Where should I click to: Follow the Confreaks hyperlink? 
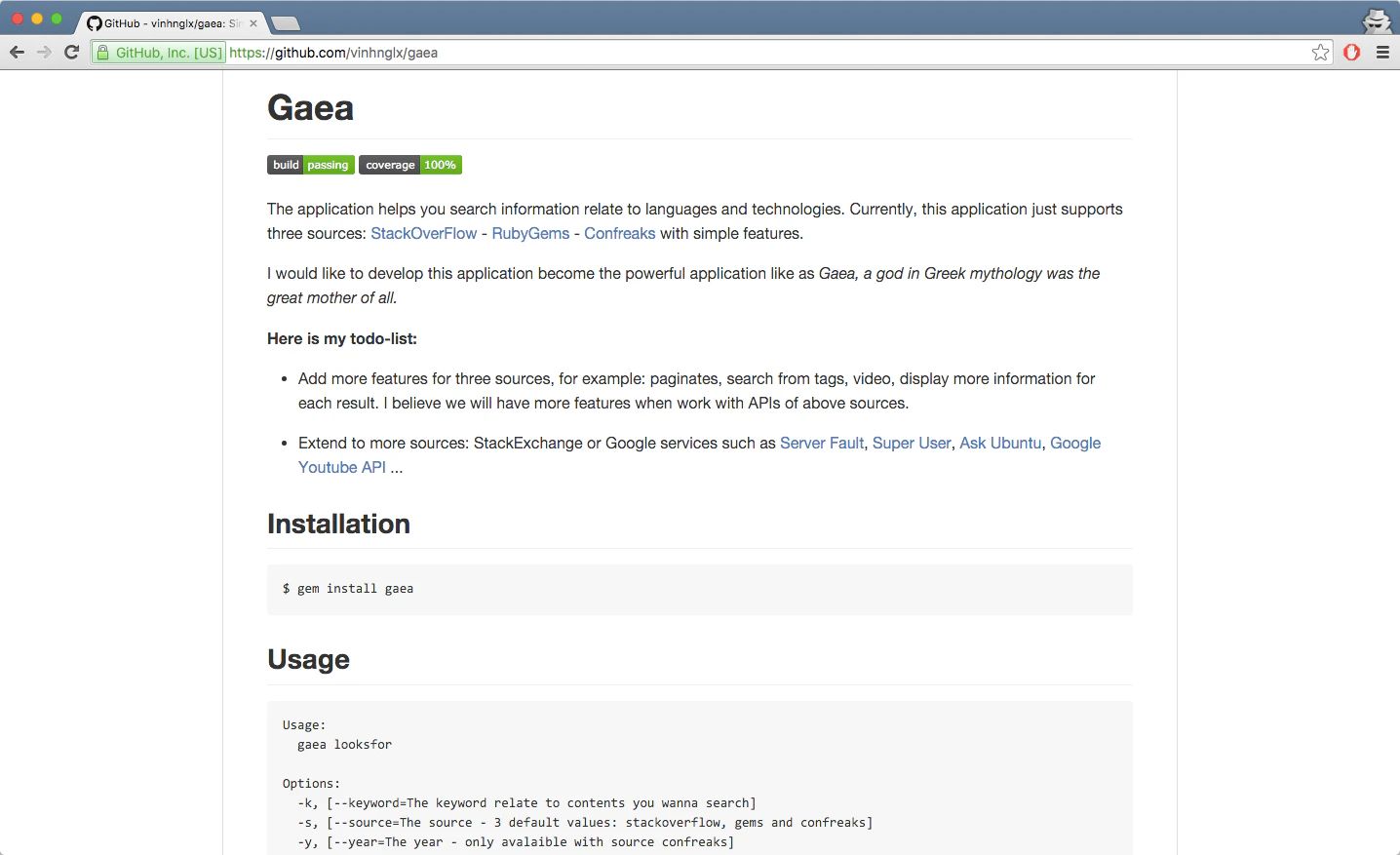tap(619, 233)
